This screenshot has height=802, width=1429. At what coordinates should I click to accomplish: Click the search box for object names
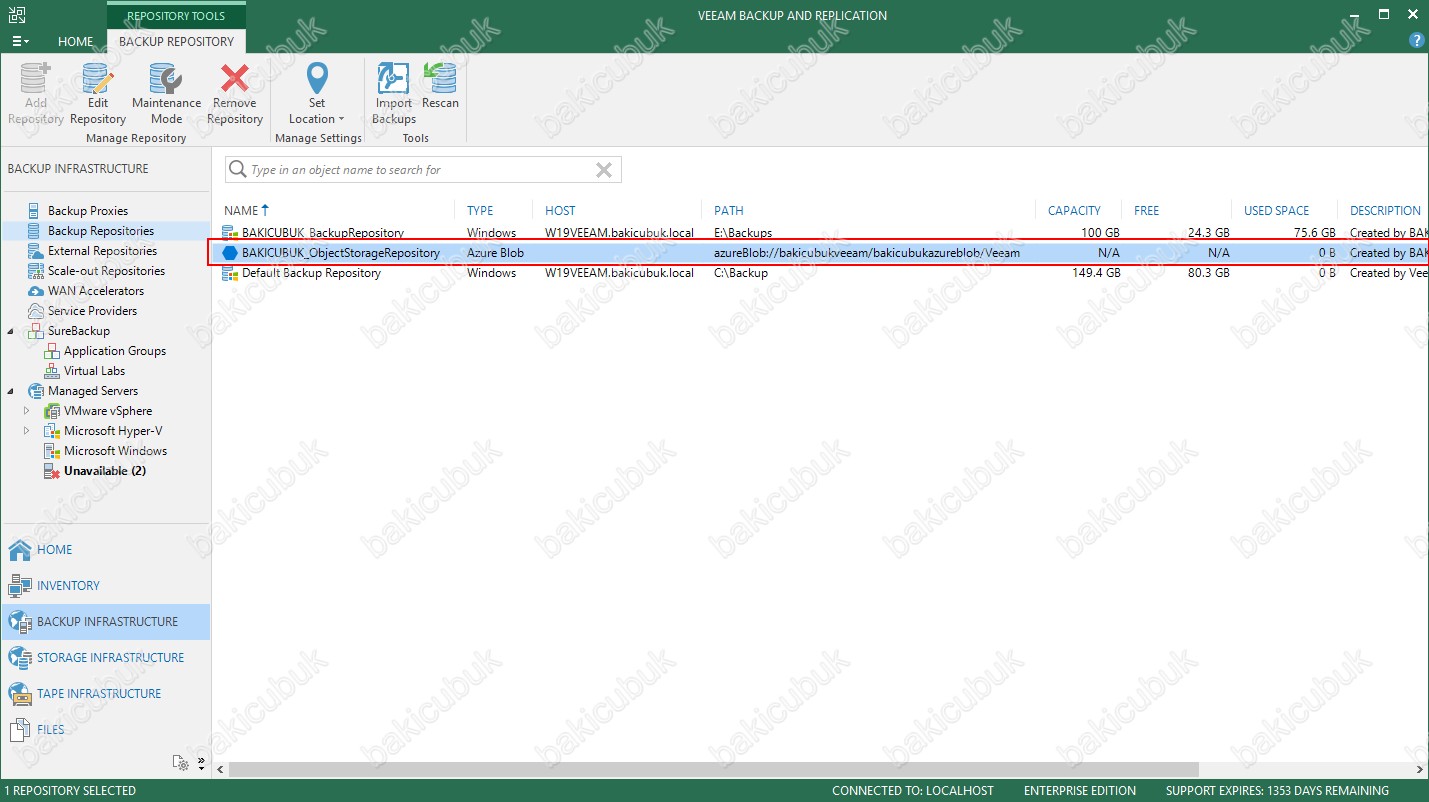pyautogui.click(x=423, y=170)
